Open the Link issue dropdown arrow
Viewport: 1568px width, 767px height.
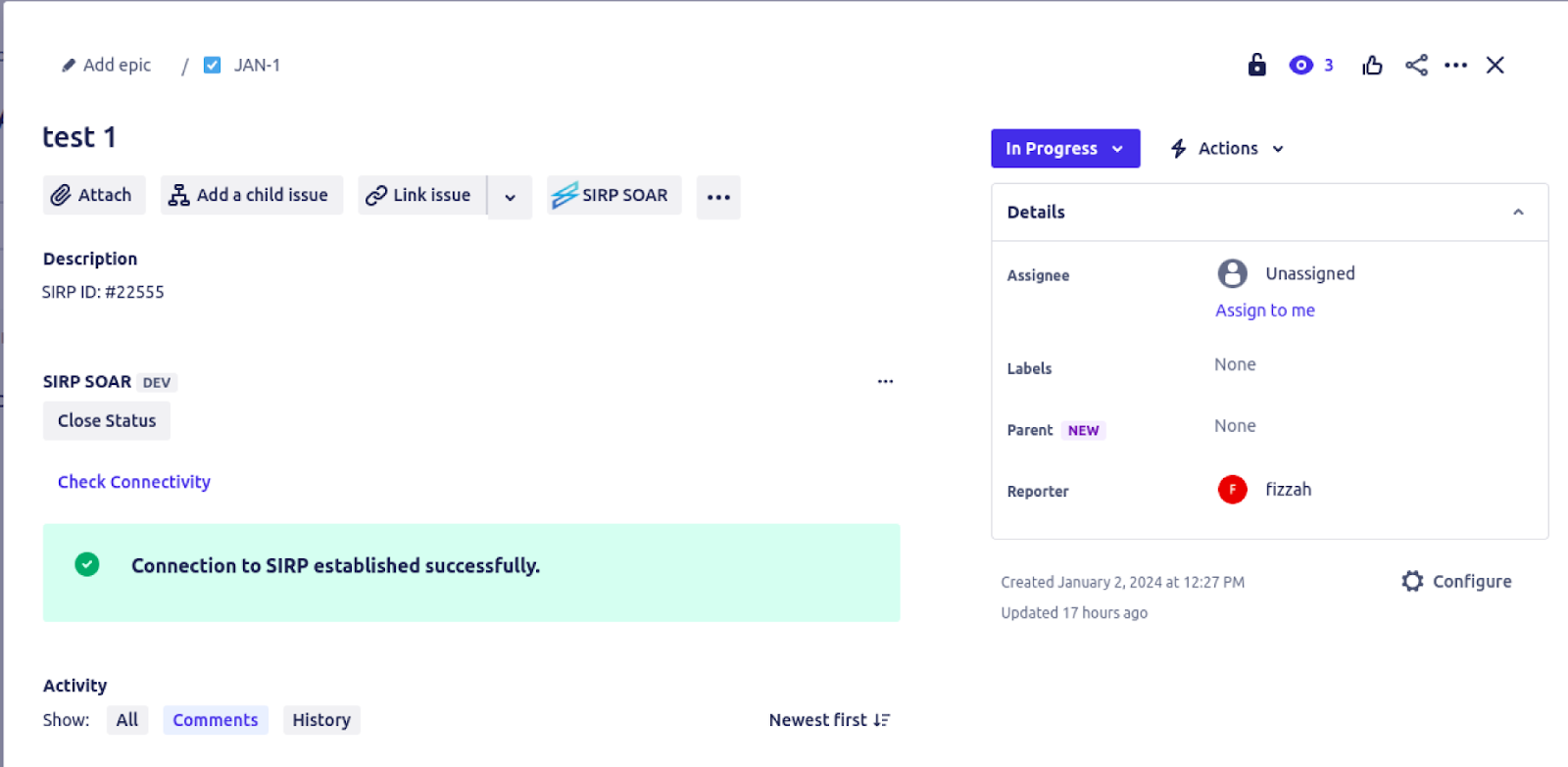510,197
